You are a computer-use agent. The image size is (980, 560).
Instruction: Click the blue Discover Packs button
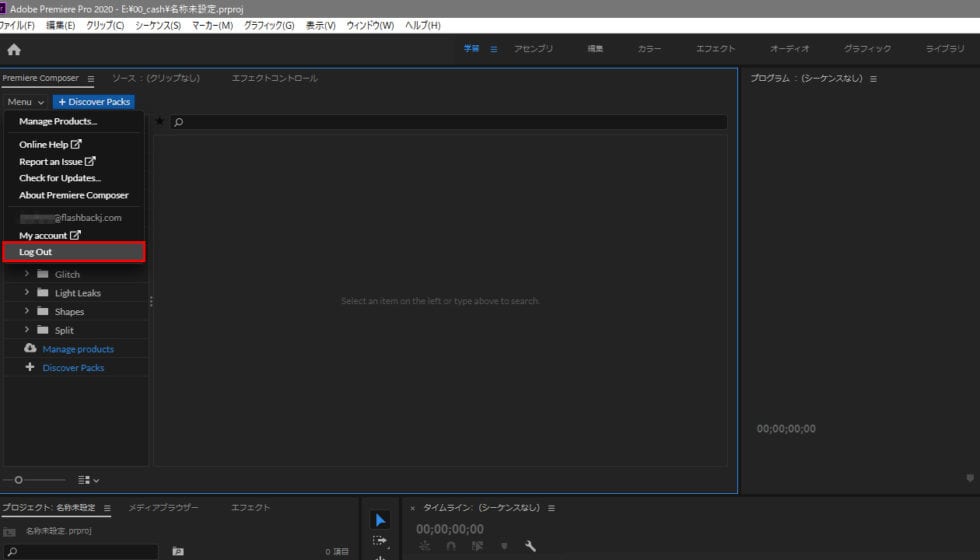94,102
